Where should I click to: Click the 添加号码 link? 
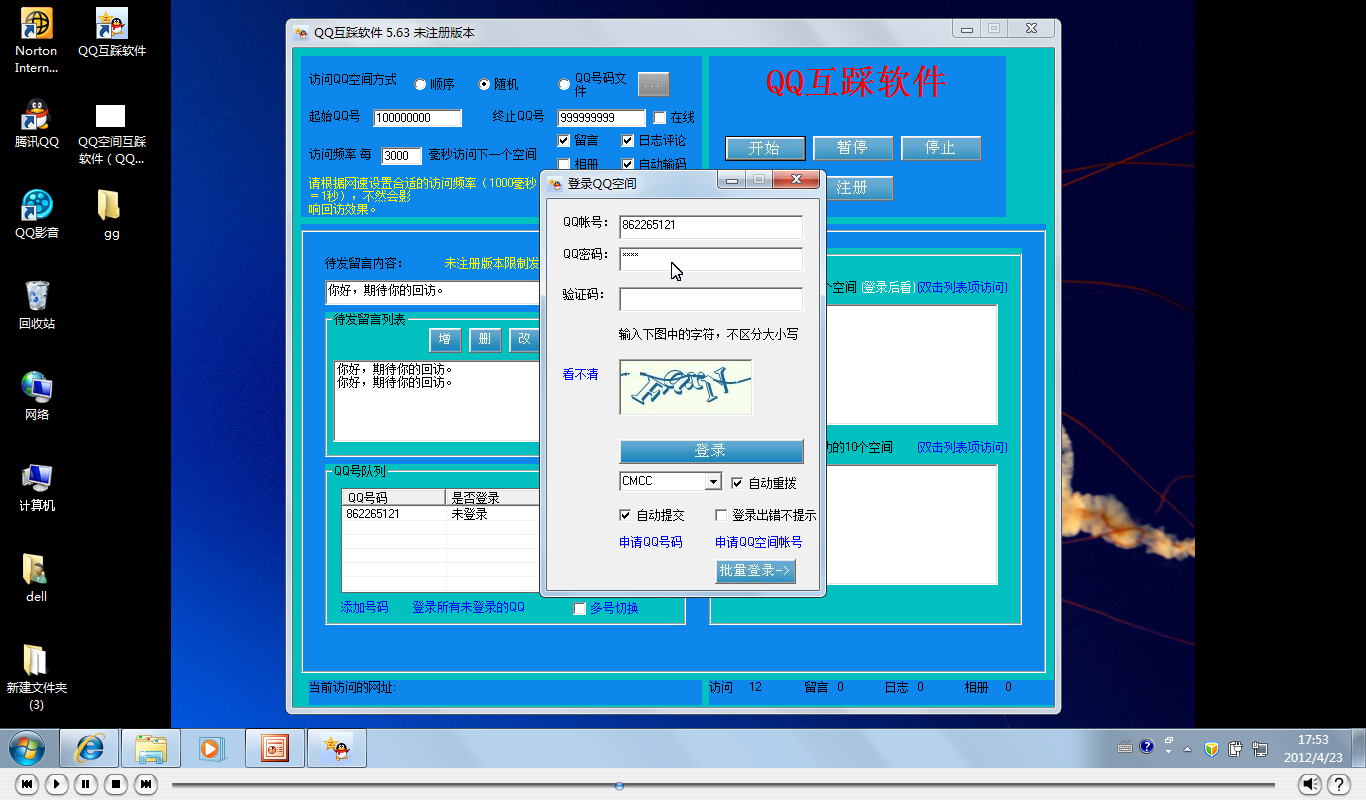tap(364, 607)
